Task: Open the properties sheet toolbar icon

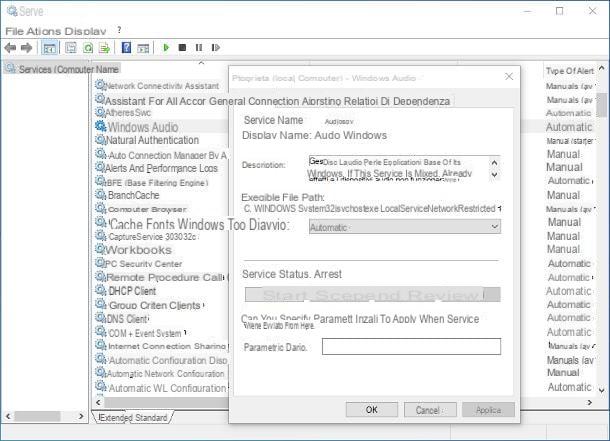Action: coord(70,48)
